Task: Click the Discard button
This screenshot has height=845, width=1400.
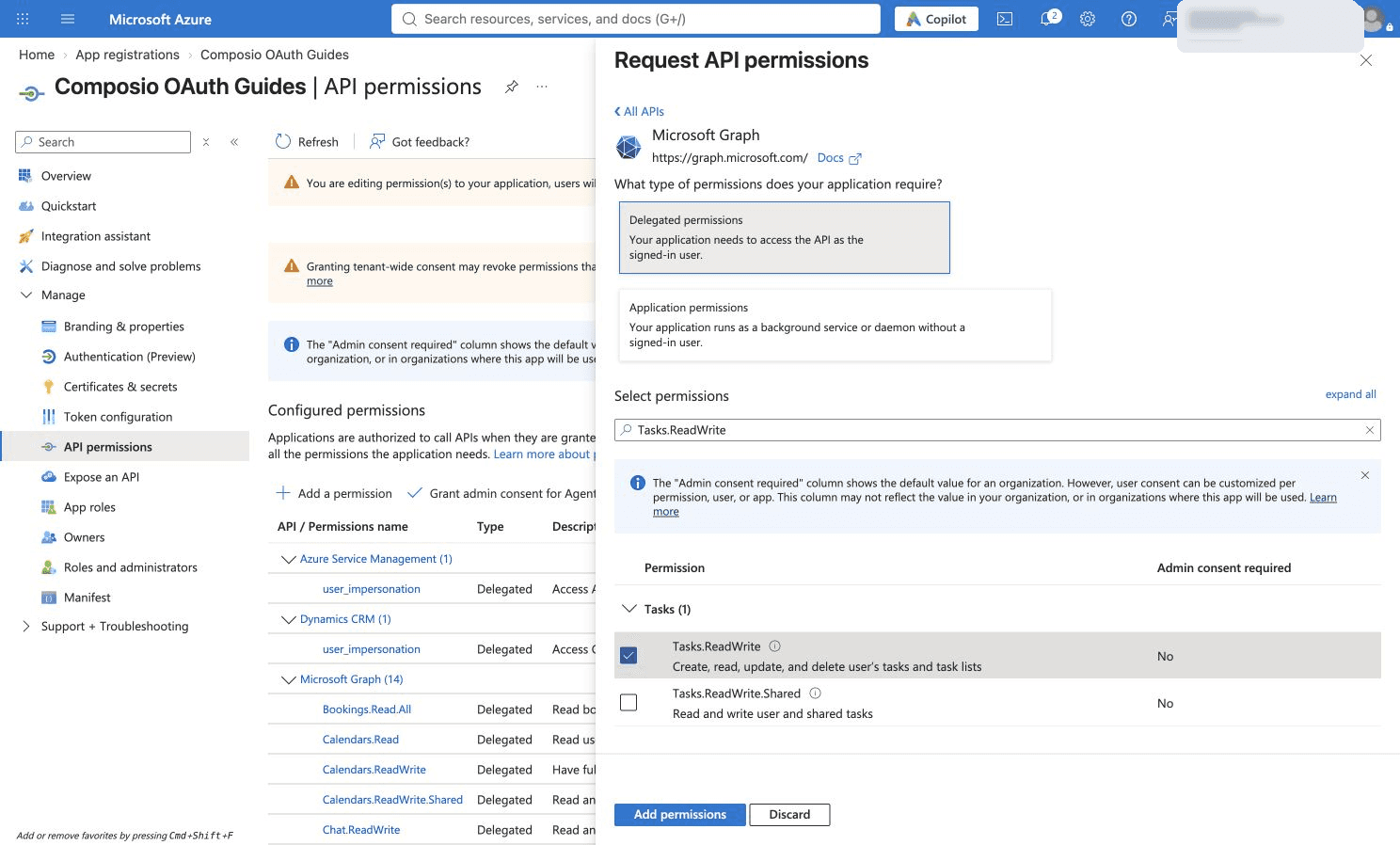Action: [789, 815]
